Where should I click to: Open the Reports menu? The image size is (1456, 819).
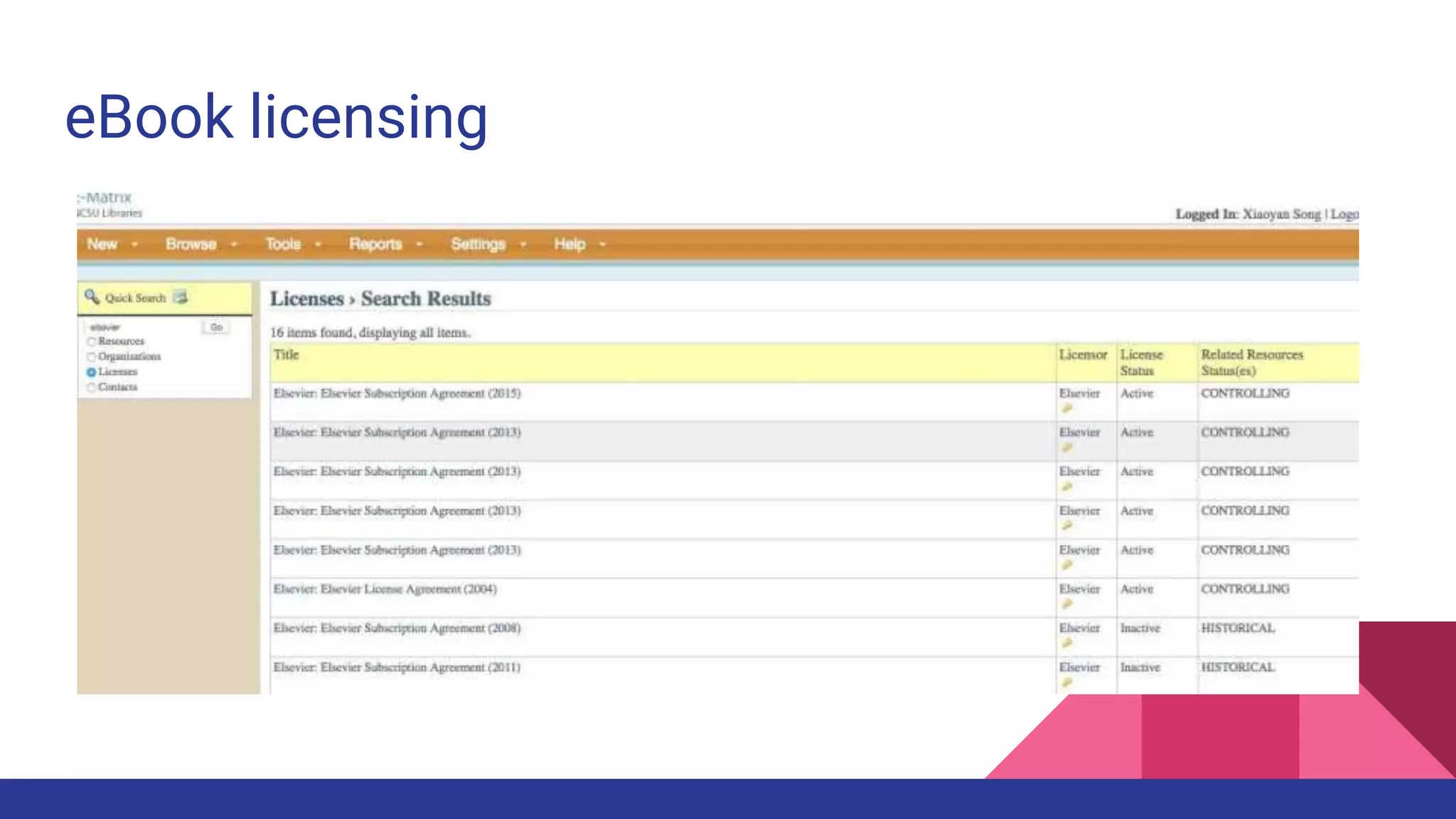pos(375,245)
